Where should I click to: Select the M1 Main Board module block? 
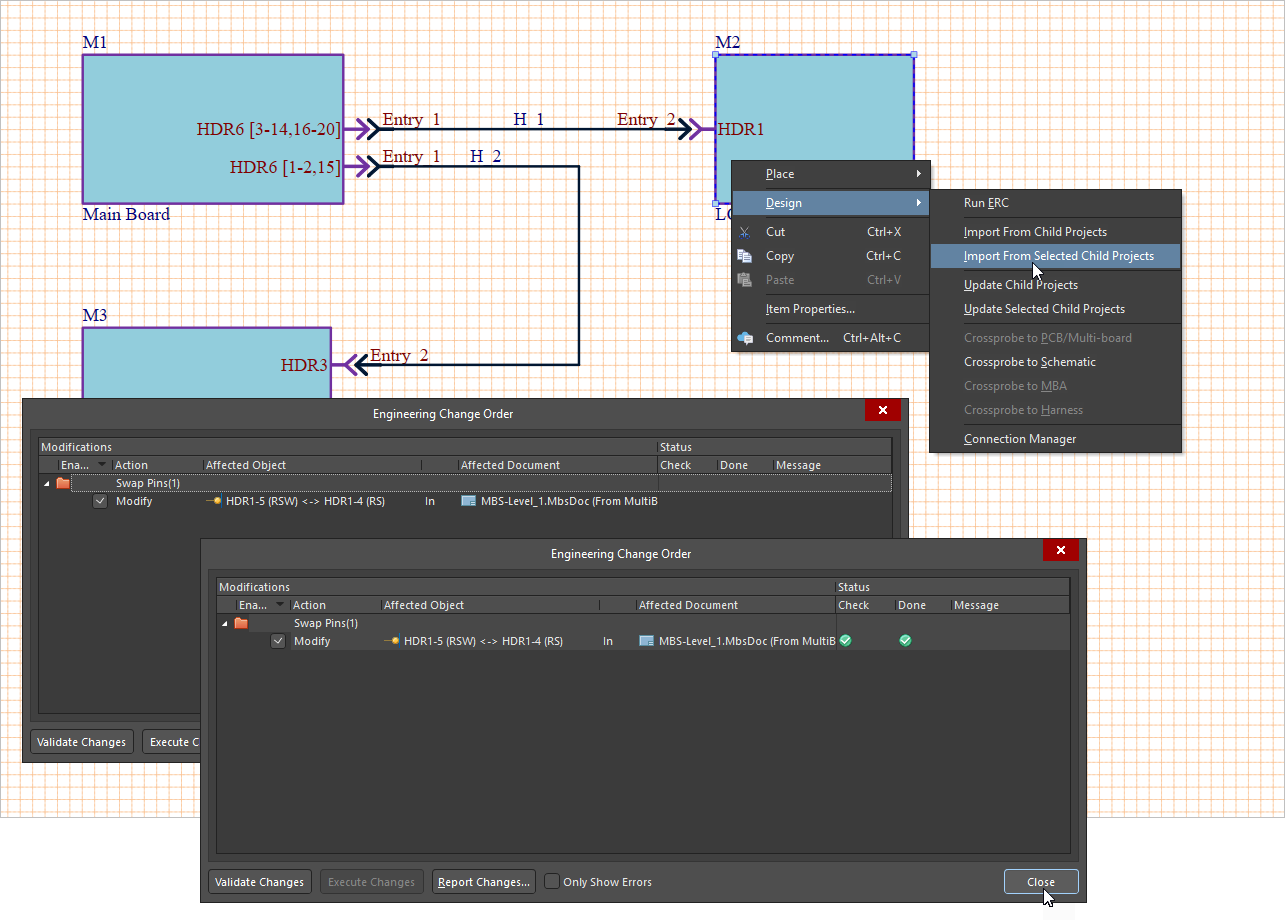point(212,100)
